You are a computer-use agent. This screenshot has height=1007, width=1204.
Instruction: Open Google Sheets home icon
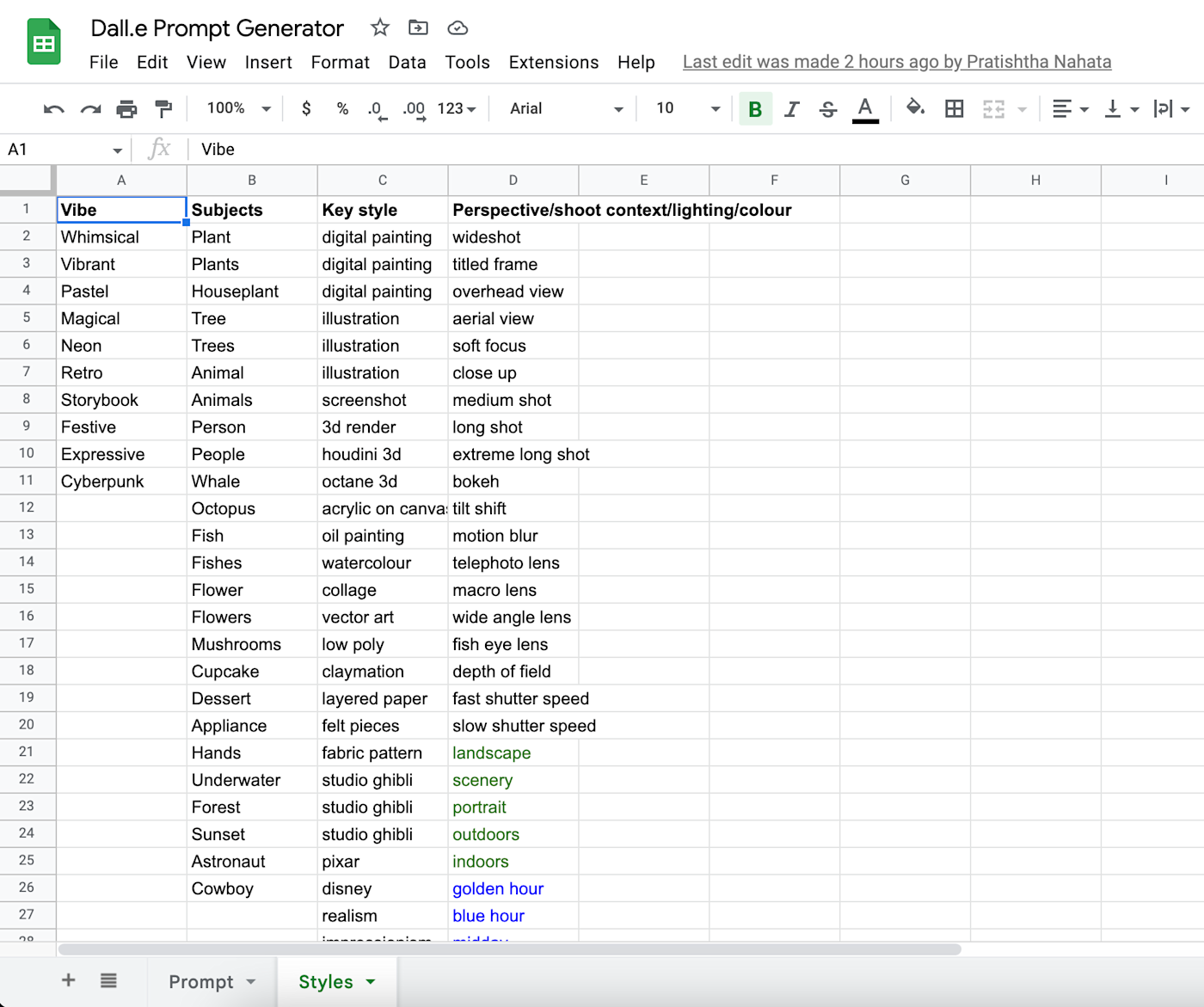pos(44,41)
